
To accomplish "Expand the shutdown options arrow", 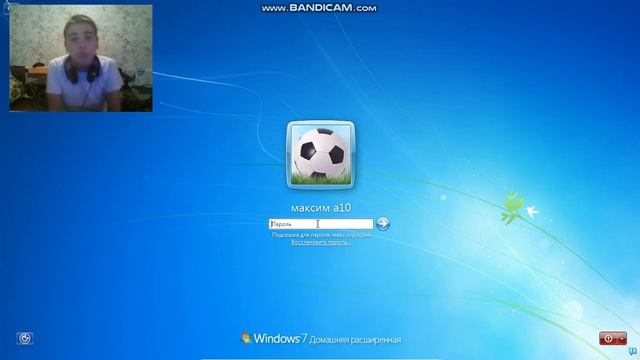I will coord(622,339).
